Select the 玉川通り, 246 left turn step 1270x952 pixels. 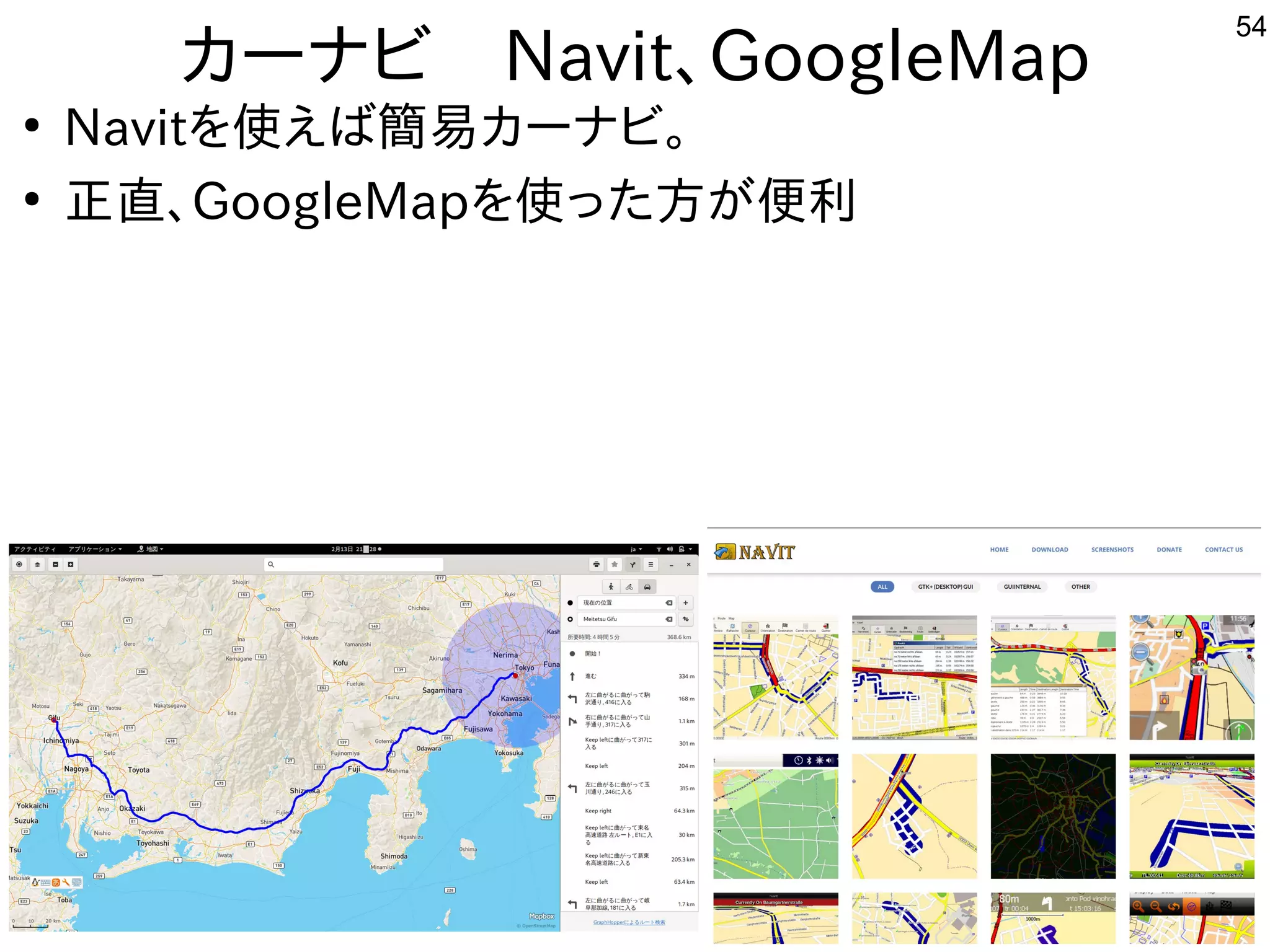[x=630, y=788]
